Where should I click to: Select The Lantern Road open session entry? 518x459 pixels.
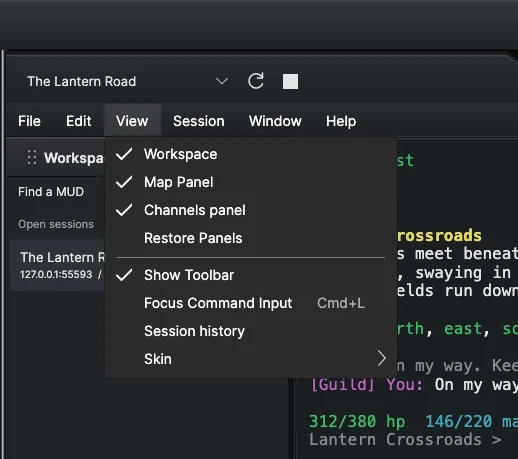pos(58,265)
